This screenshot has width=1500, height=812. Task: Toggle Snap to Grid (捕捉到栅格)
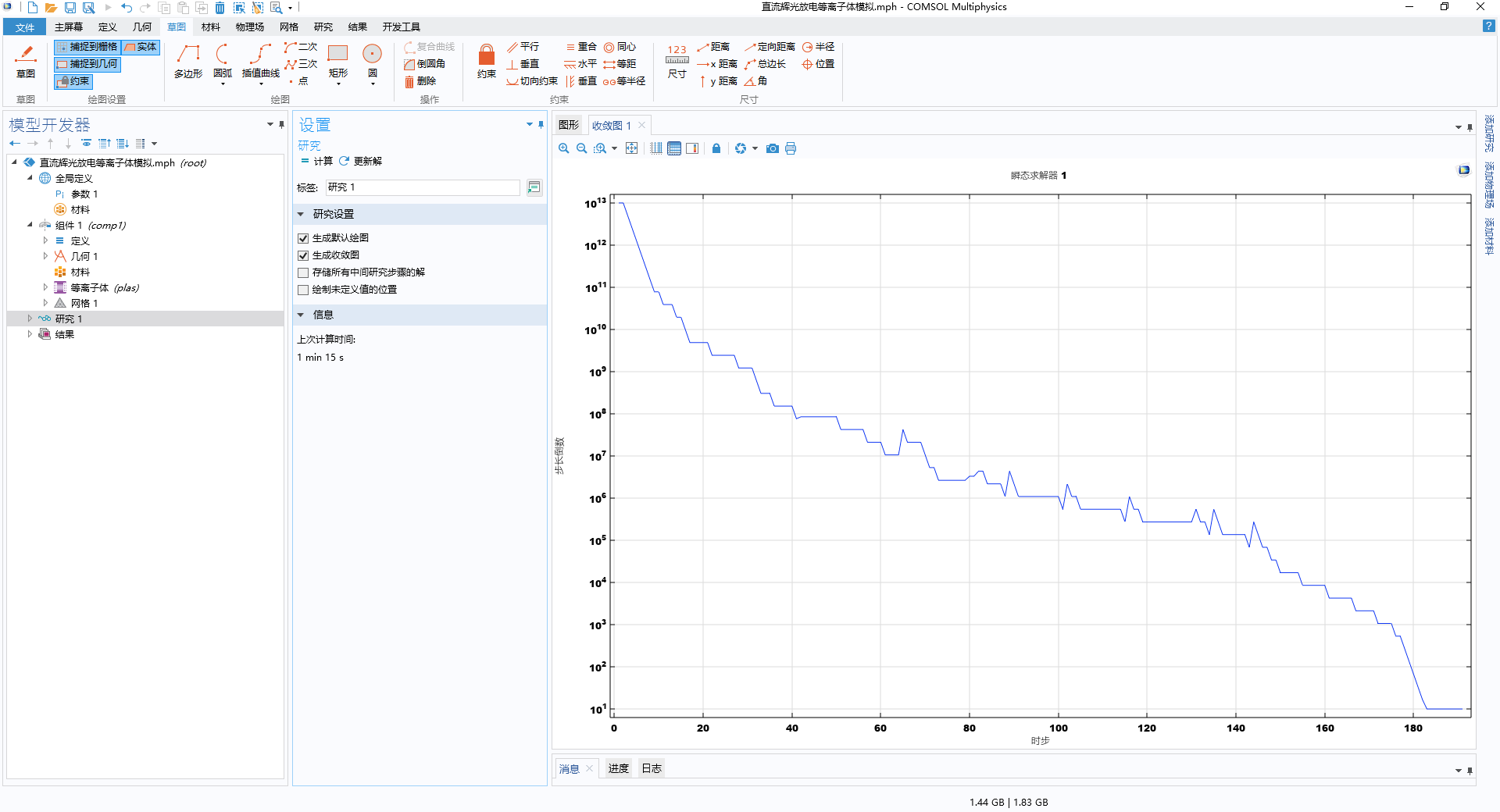[87, 47]
